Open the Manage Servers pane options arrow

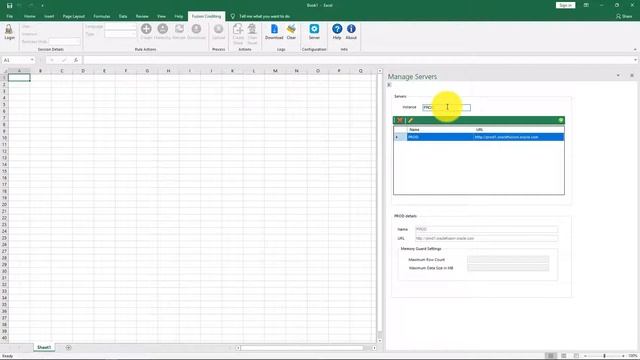(x=618, y=76)
